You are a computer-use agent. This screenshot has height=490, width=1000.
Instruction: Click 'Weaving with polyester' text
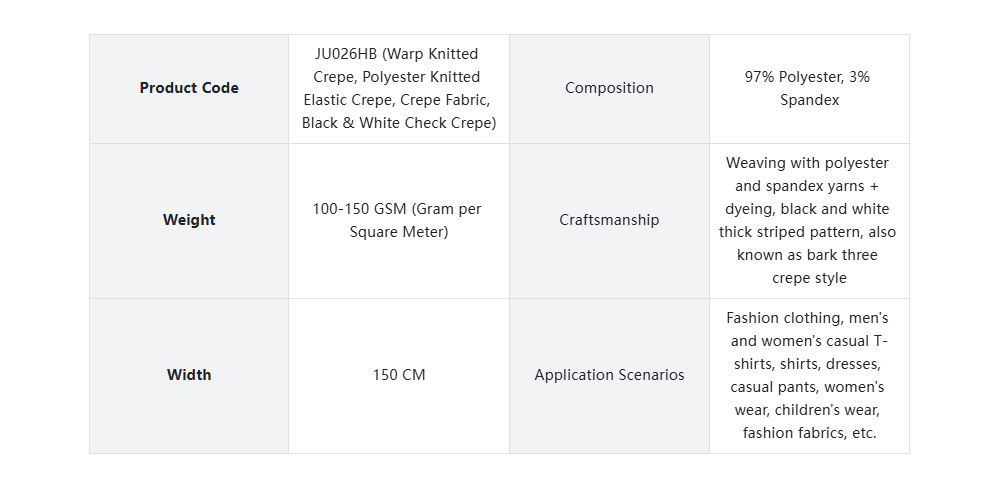pos(807,163)
